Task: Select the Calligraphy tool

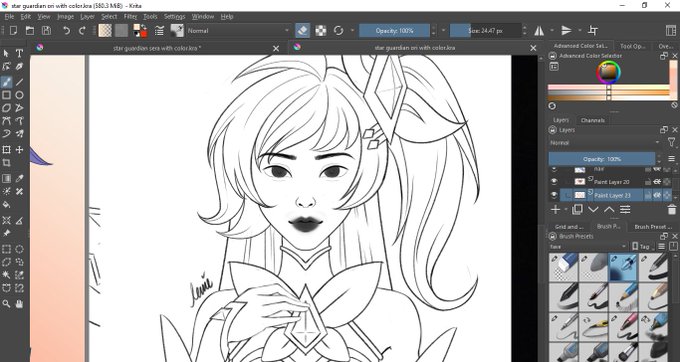Action: (20, 66)
